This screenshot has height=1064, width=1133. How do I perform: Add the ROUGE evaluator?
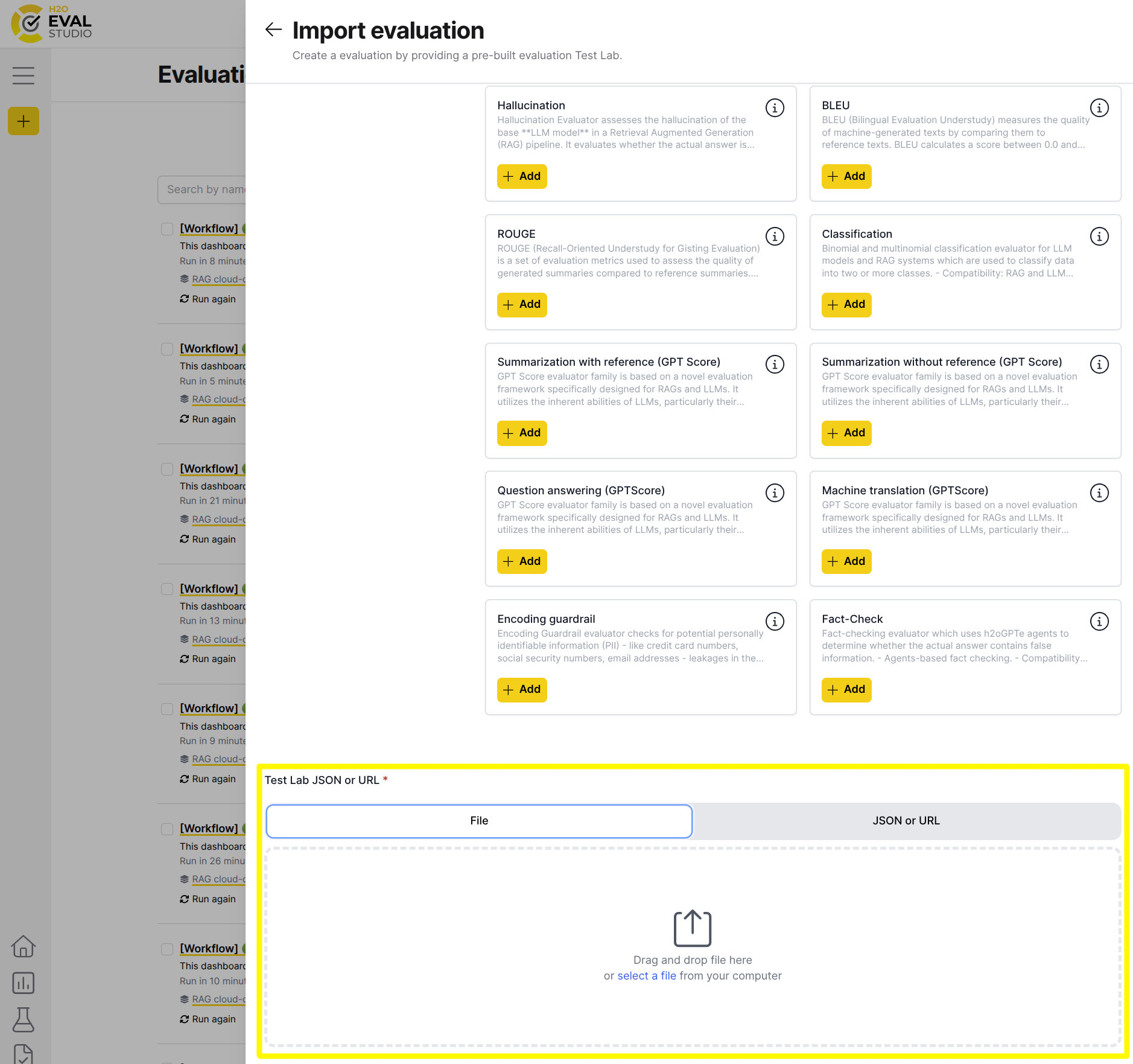pyautogui.click(x=521, y=305)
